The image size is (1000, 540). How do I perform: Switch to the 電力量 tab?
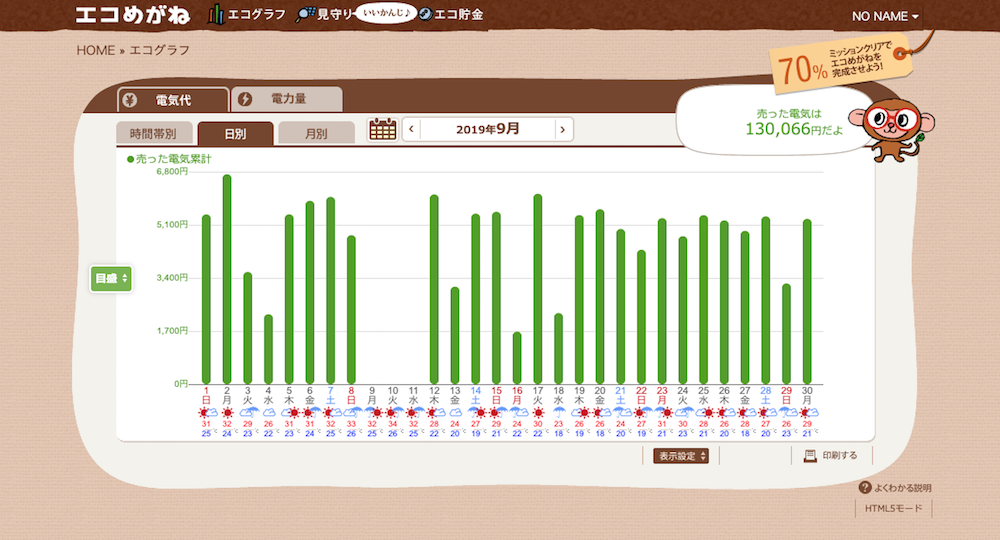click(288, 99)
